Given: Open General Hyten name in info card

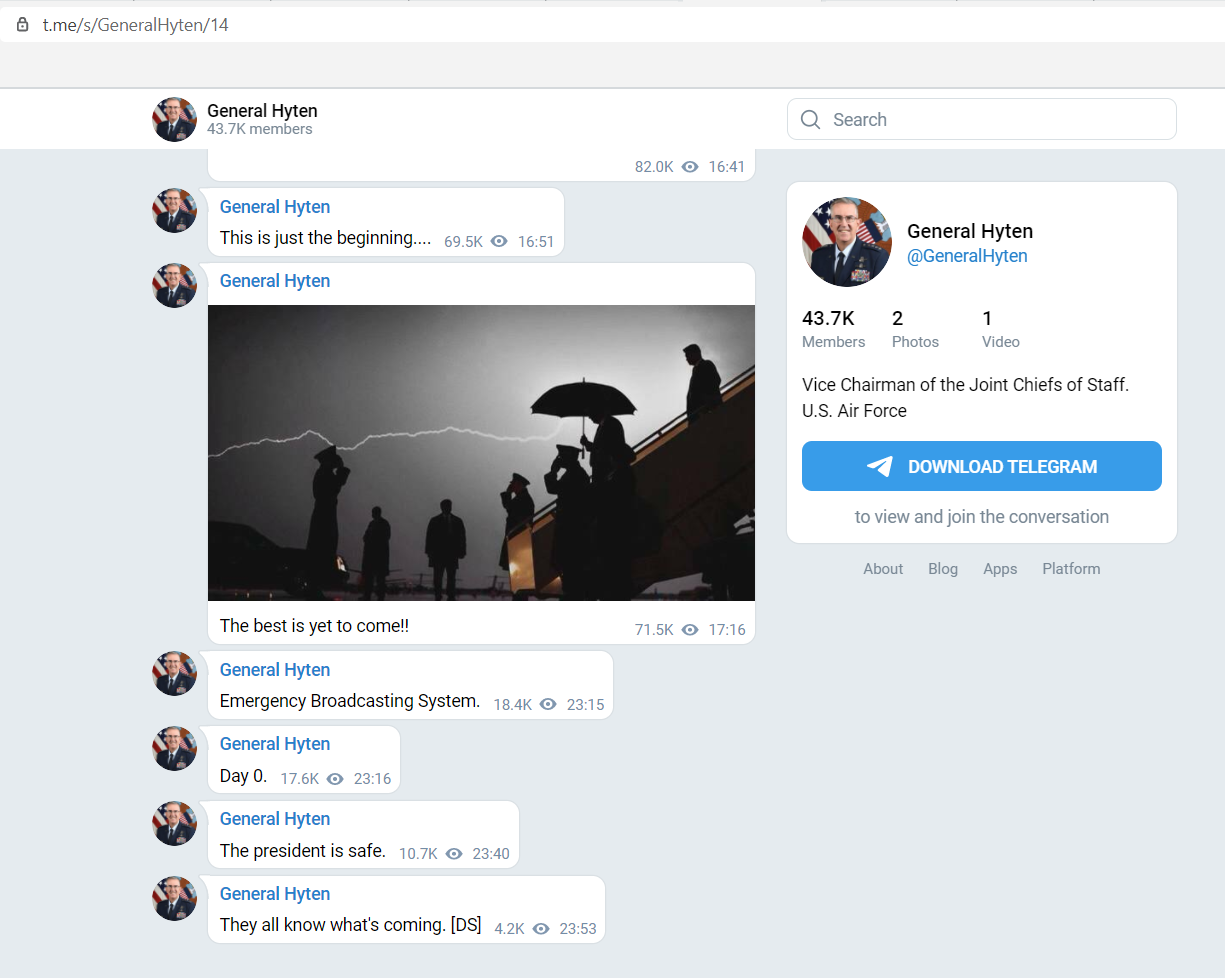Looking at the screenshot, I should point(970,231).
